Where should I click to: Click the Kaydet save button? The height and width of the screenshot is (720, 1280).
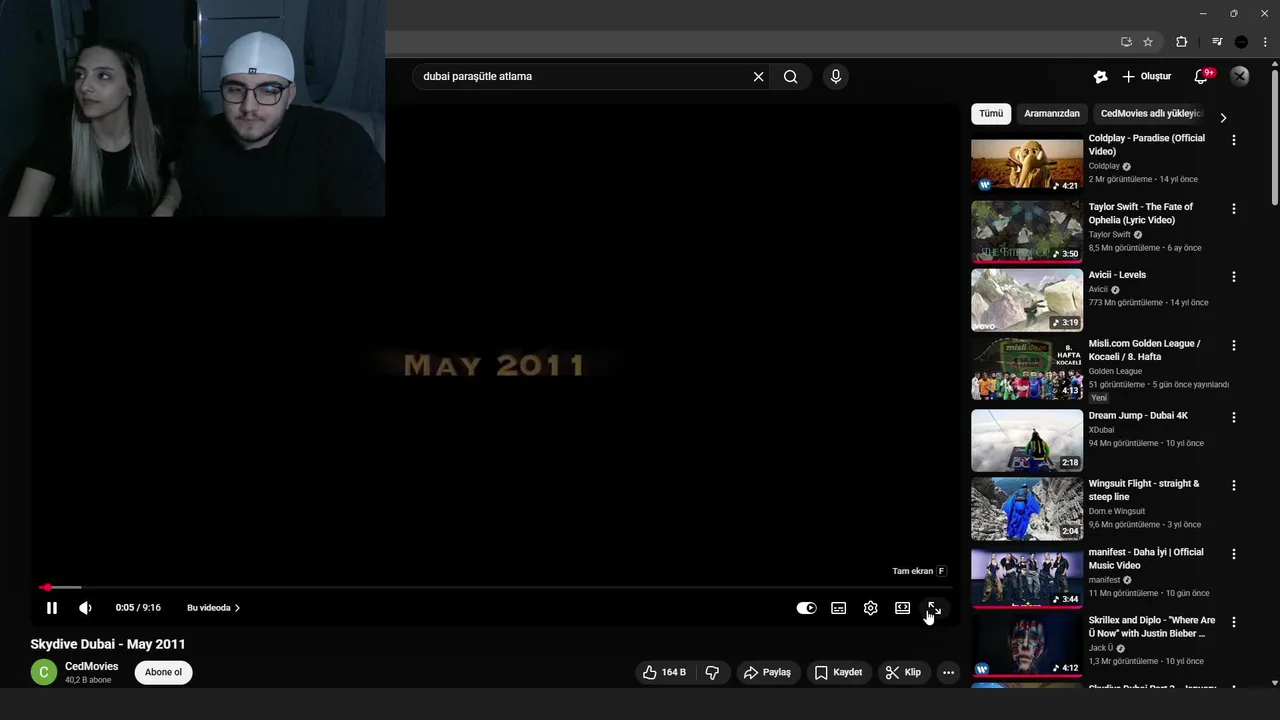click(838, 672)
